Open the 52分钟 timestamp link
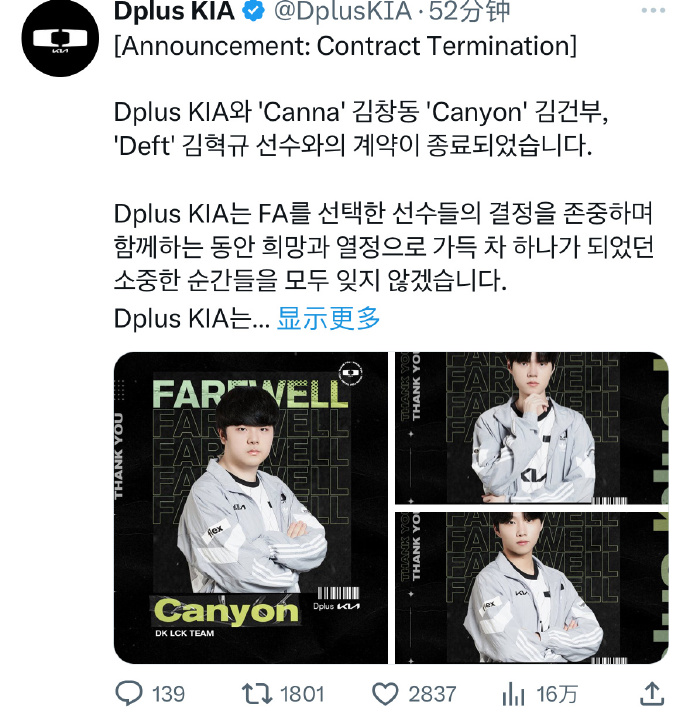This screenshot has height=718, width=690. tap(469, 11)
